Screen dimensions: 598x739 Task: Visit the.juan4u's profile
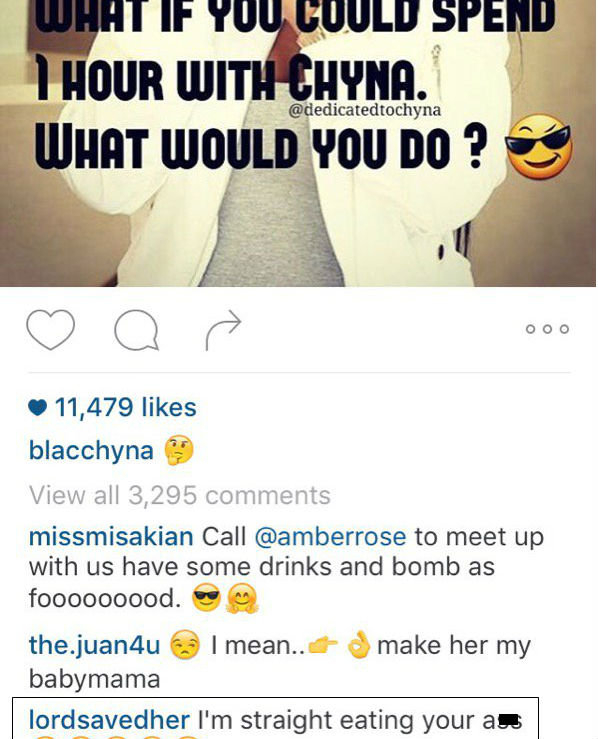pyautogui.click(x=95, y=645)
